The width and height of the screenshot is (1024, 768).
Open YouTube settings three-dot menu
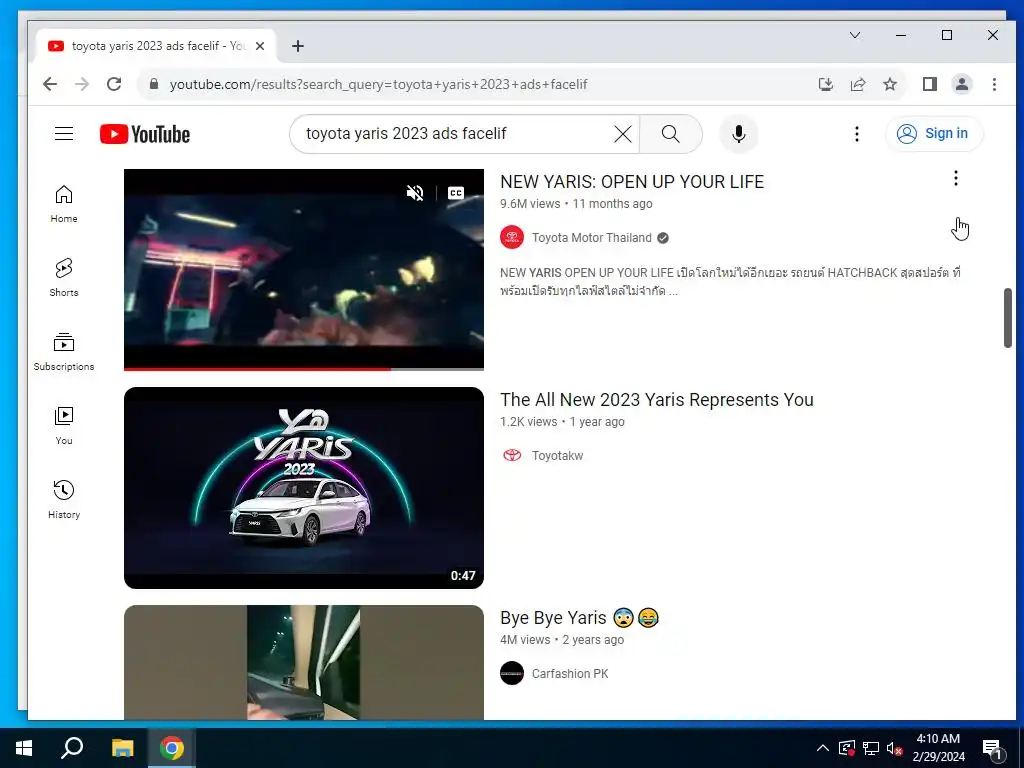(857, 134)
